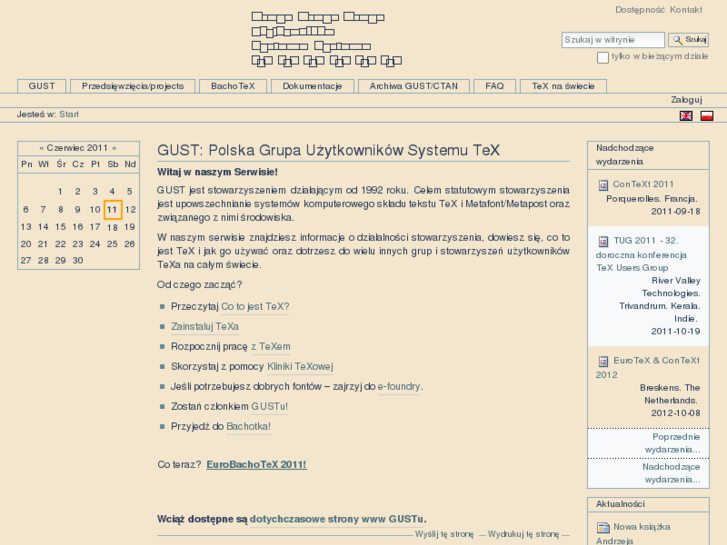Click 'Nadchodzące wydarzenia...' footer link
This screenshot has width=727, height=545.
pos(671,473)
